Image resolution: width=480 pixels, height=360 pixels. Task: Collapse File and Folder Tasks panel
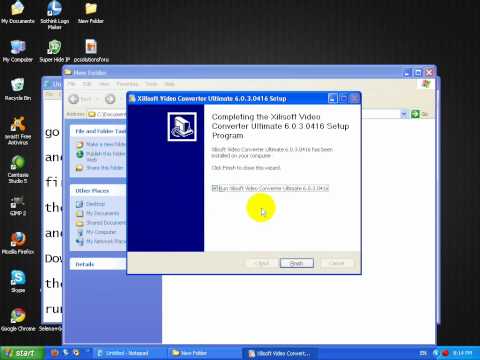click(99, 131)
